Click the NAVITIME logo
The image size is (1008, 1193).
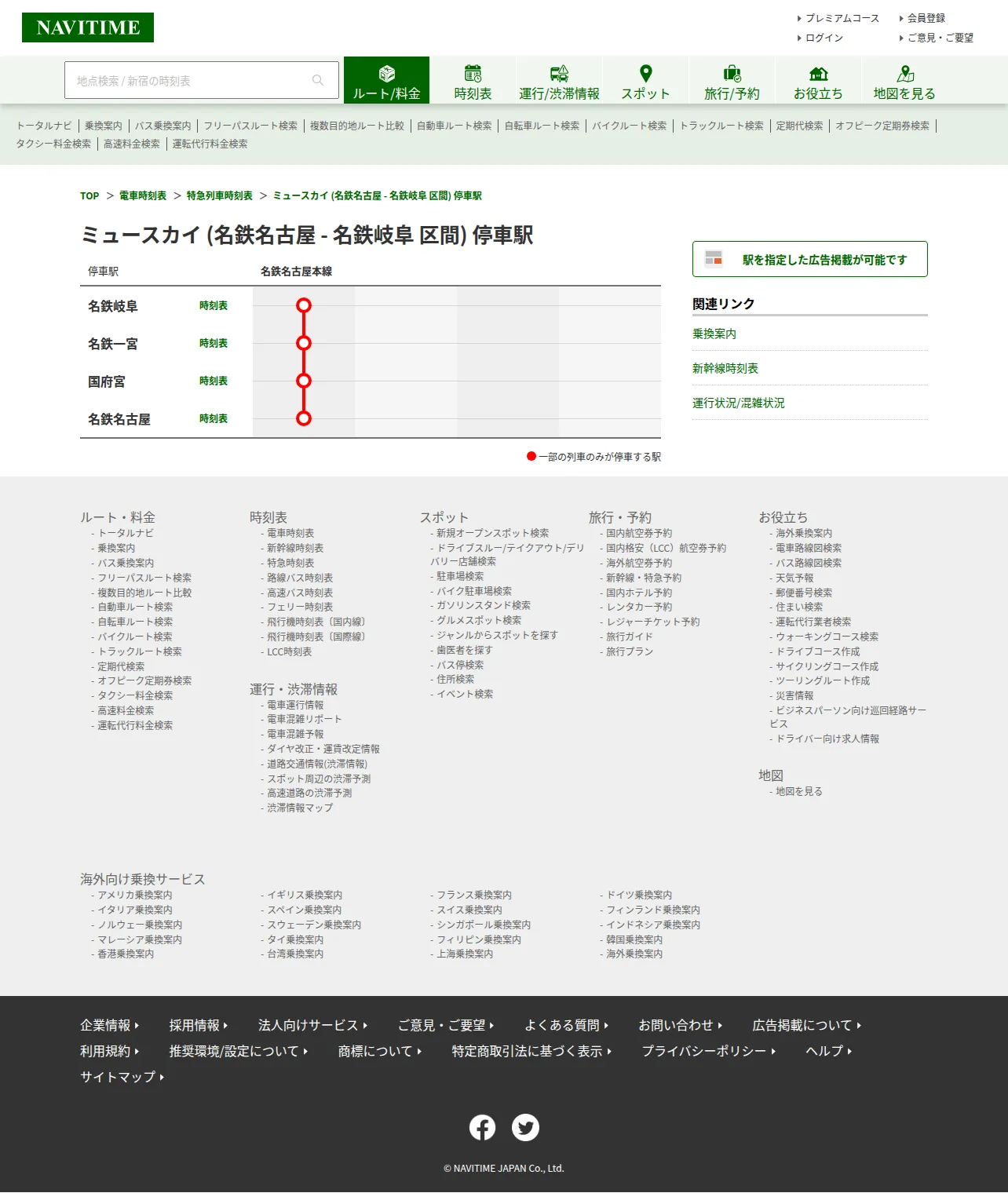[x=88, y=27]
